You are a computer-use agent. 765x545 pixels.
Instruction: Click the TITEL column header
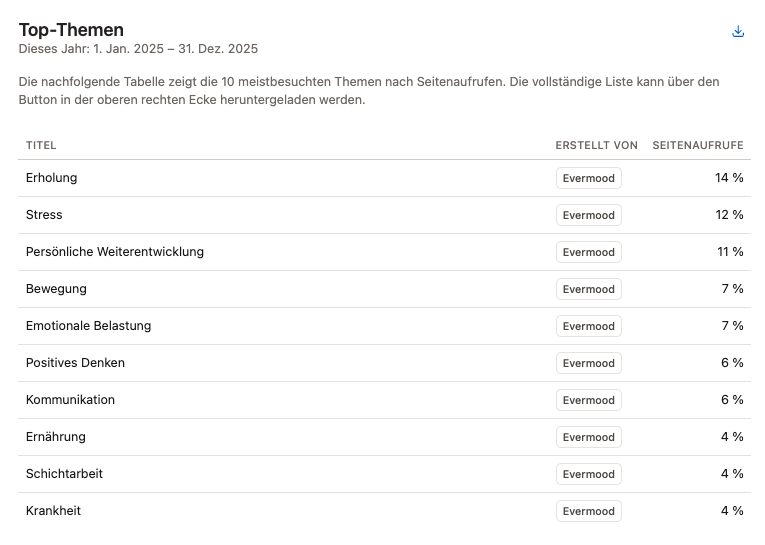[x=41, y=146]
